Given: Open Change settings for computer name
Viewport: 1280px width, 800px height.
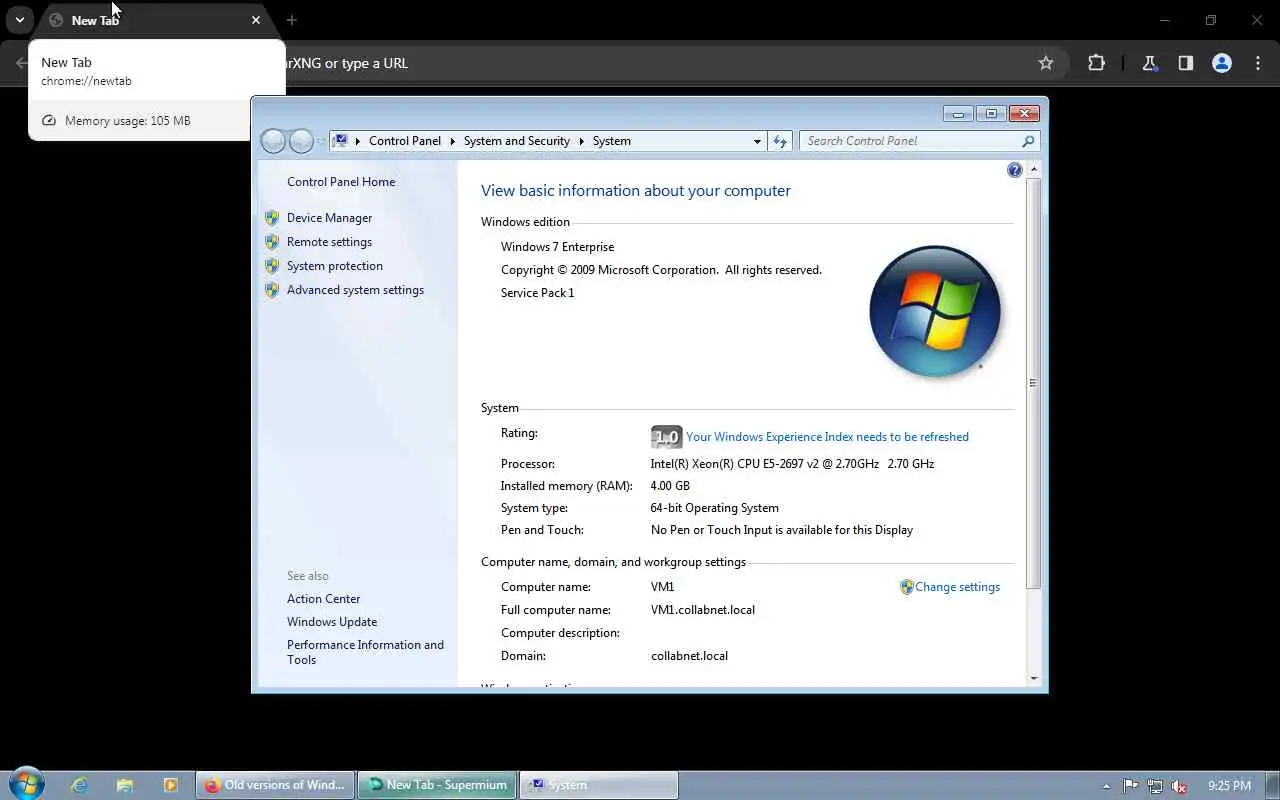Looking at the screenshot, I should pyautogui.click(x=957, y=587).
